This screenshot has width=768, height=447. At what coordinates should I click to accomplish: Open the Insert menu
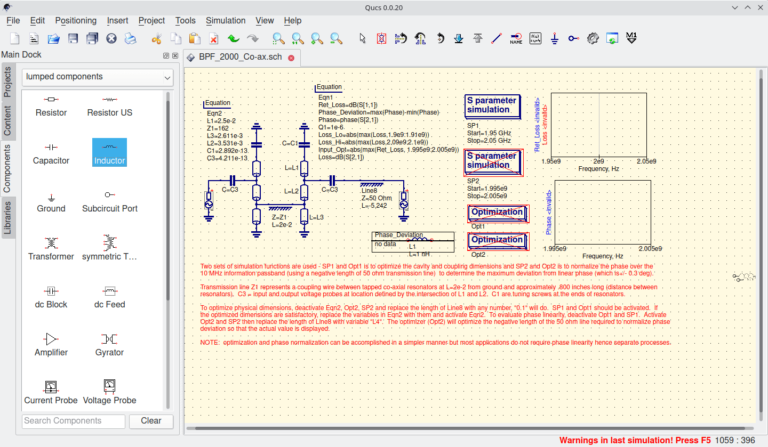click(x=118, y=21)
